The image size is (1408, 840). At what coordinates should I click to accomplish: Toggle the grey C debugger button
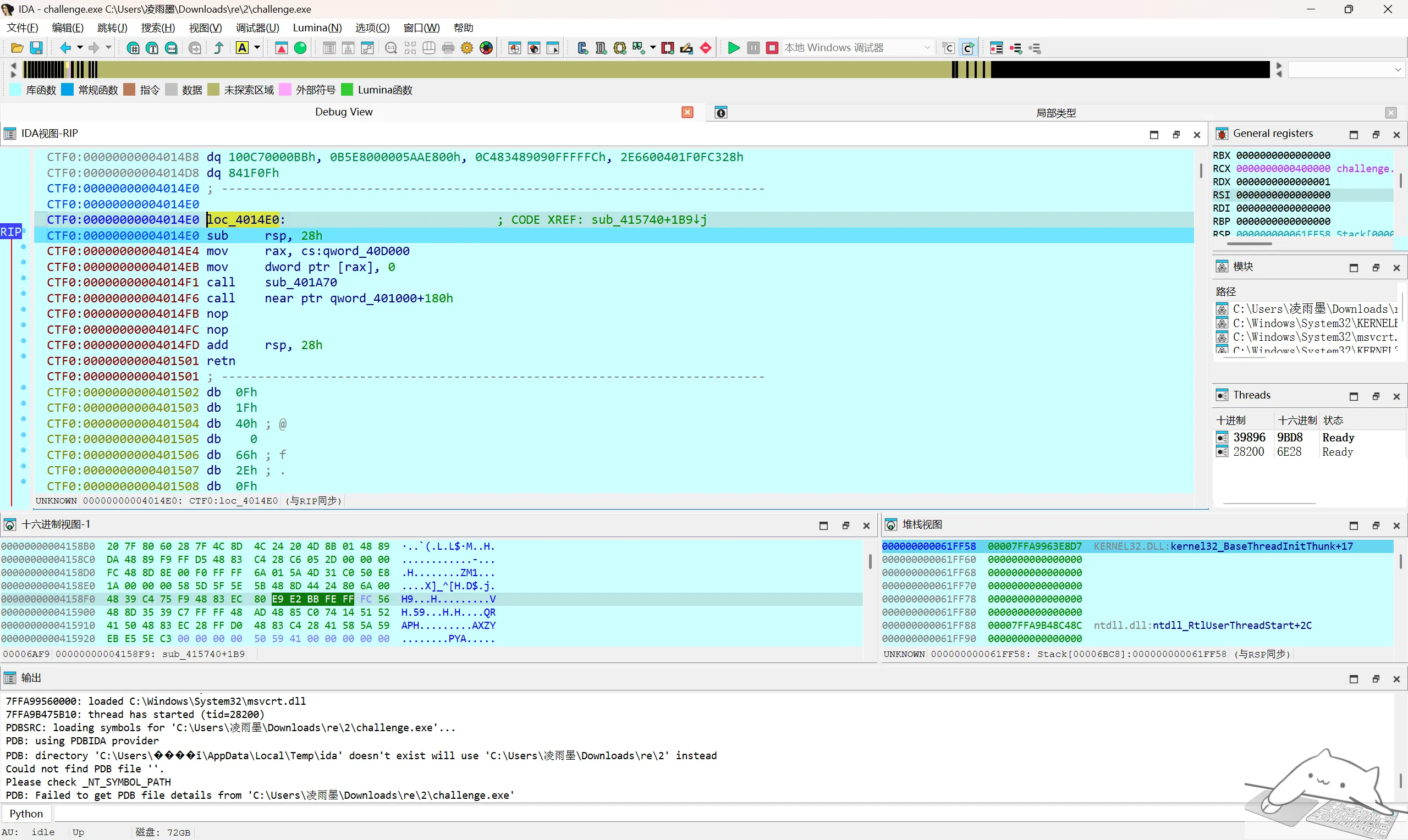click(x=949, y=48)
